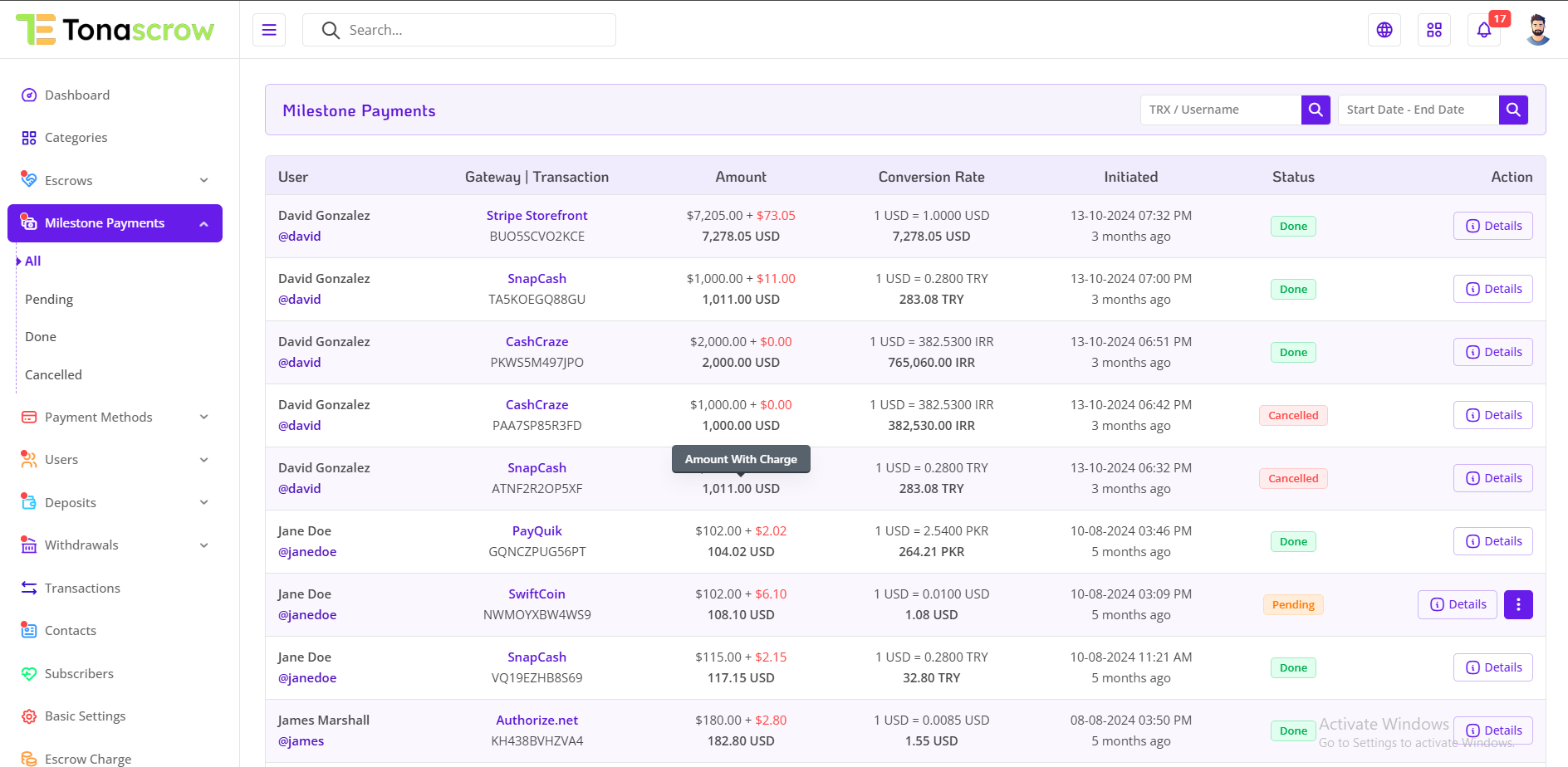Open the three-dot menu on Pending row
This screenshot has height=767, width=1568.
click(x=1518, y=605)
